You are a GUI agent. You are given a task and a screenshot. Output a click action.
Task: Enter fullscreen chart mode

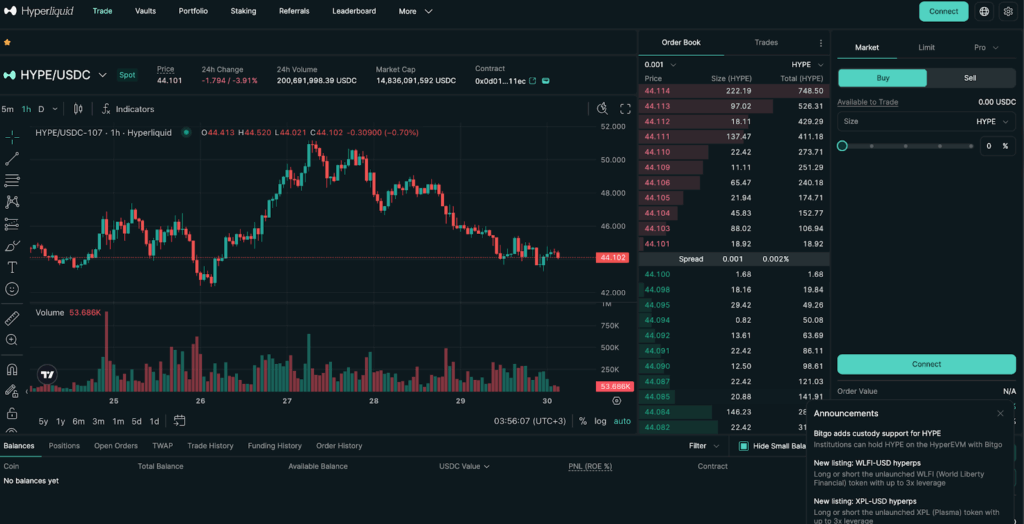tap(625, 109)
